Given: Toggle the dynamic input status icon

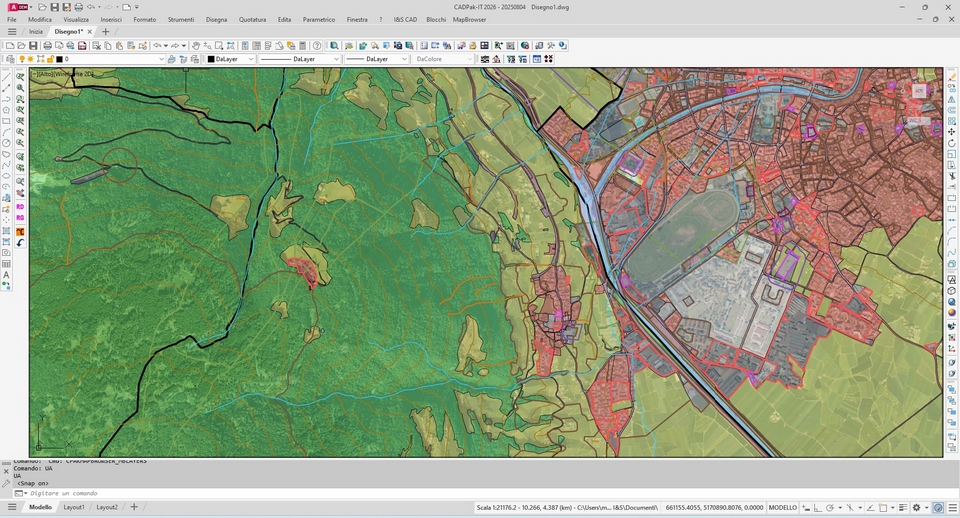Looking at the screenshot, I should [806, 508].
